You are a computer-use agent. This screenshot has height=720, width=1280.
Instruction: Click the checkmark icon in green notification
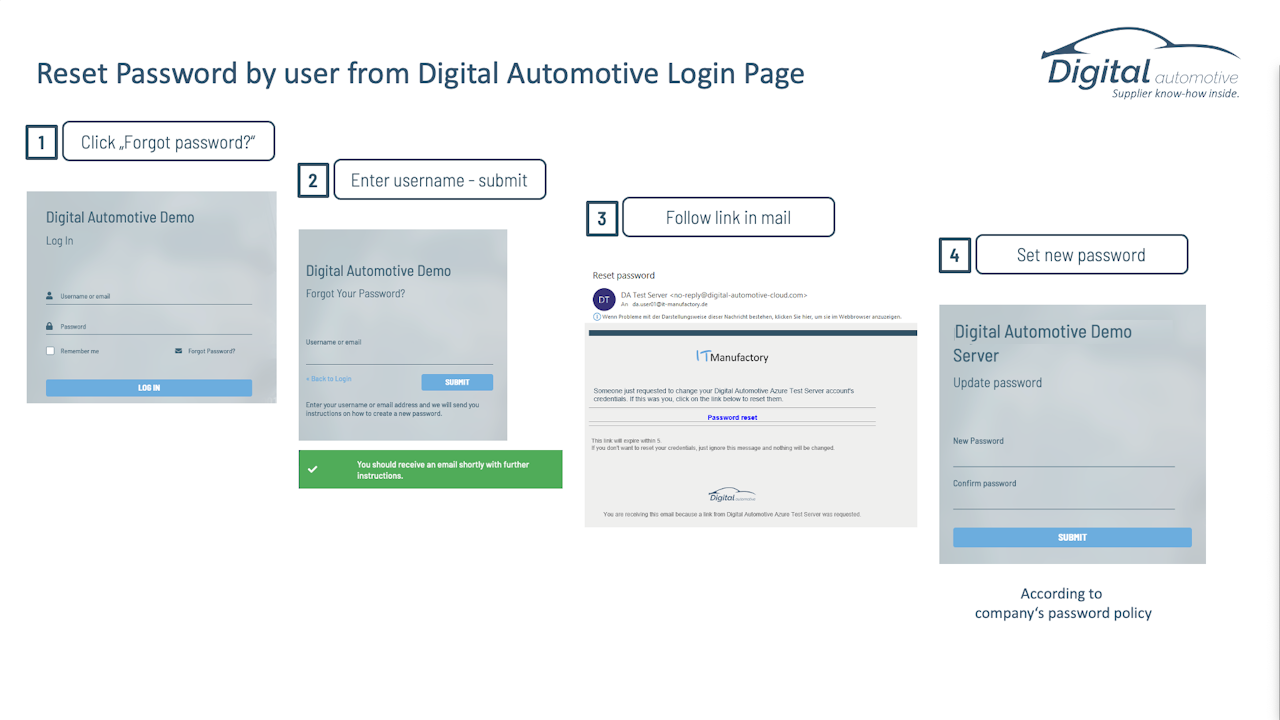coord(313,469)
